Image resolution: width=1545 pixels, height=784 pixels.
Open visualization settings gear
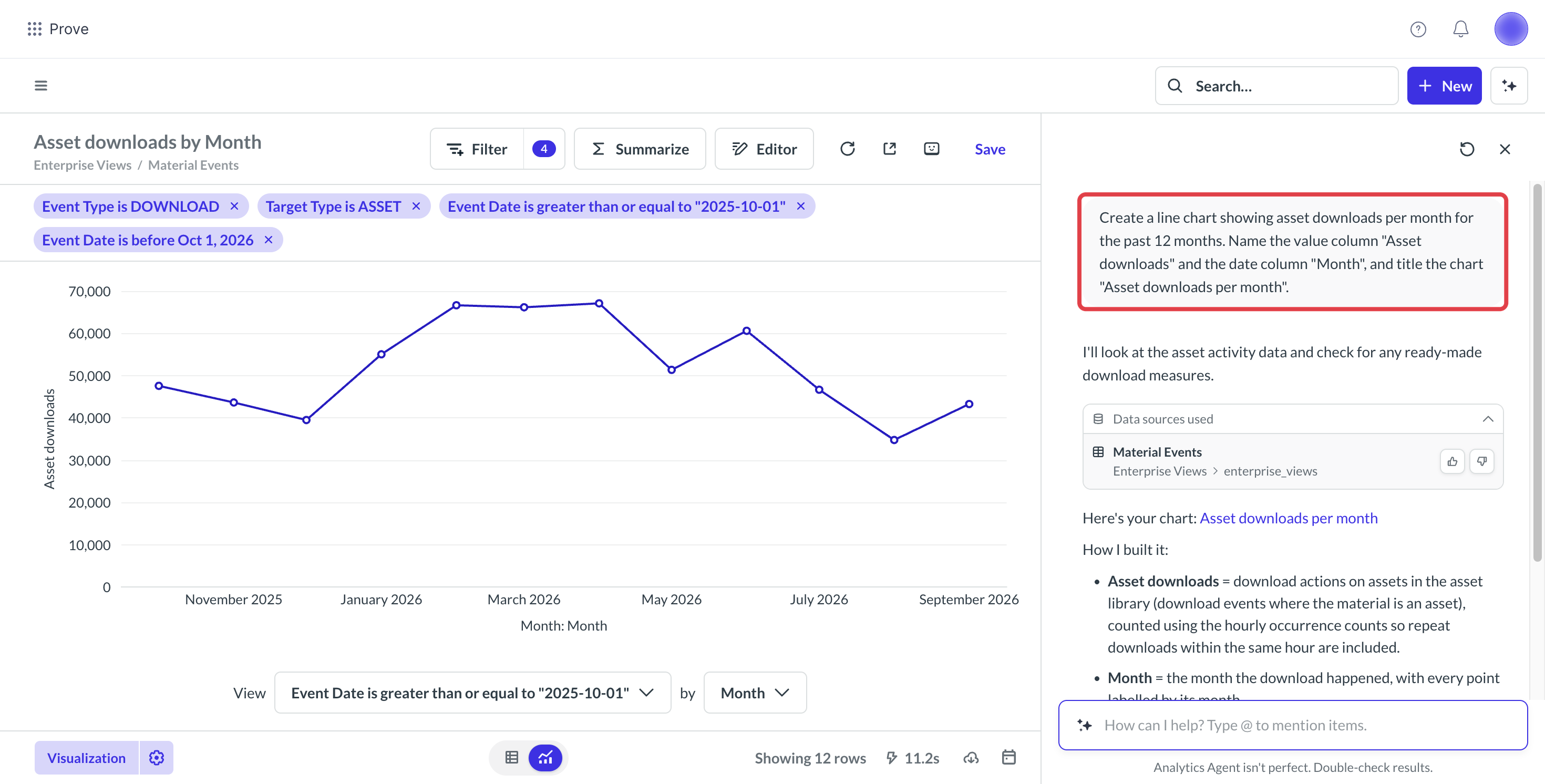tap(157, 758)
